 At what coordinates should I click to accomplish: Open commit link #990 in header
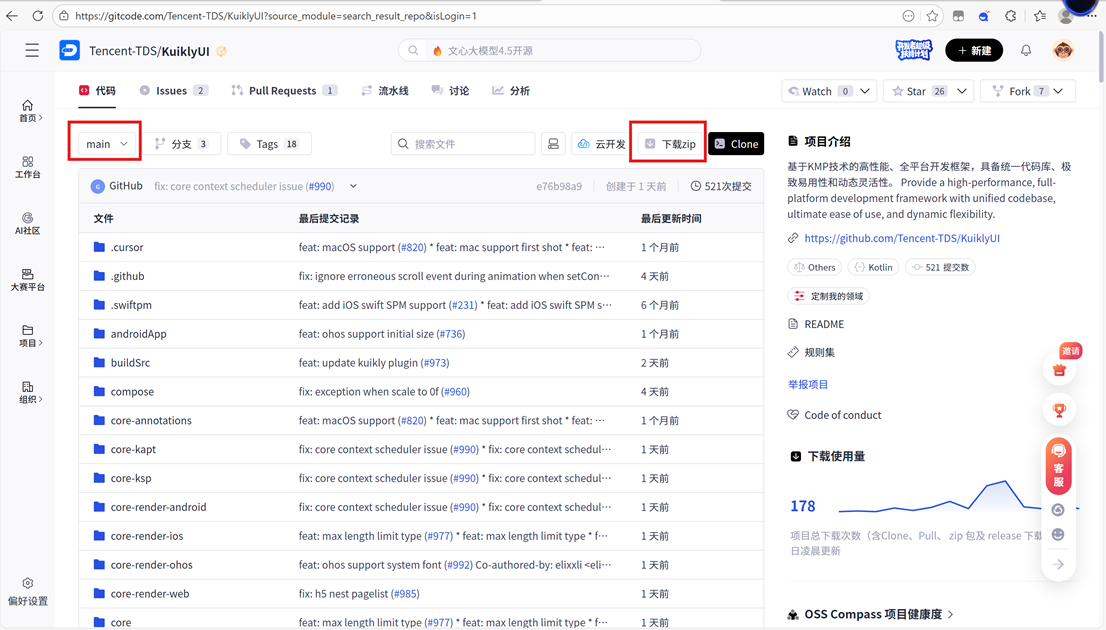click(320, 186)
